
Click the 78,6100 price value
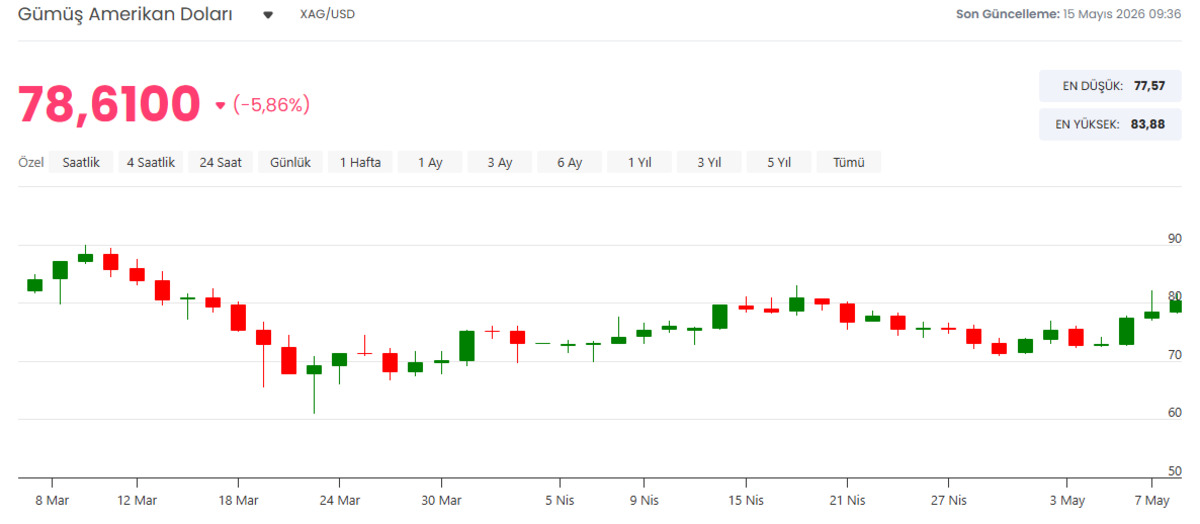click(x=110, y=104)
